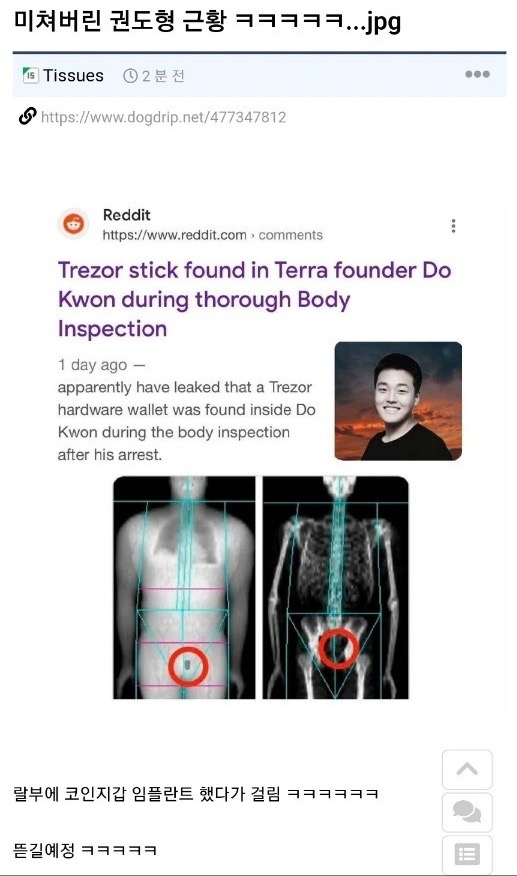Open the vertical dots menu beside Reddit
The image size is (517, 876).
(453, 226)
